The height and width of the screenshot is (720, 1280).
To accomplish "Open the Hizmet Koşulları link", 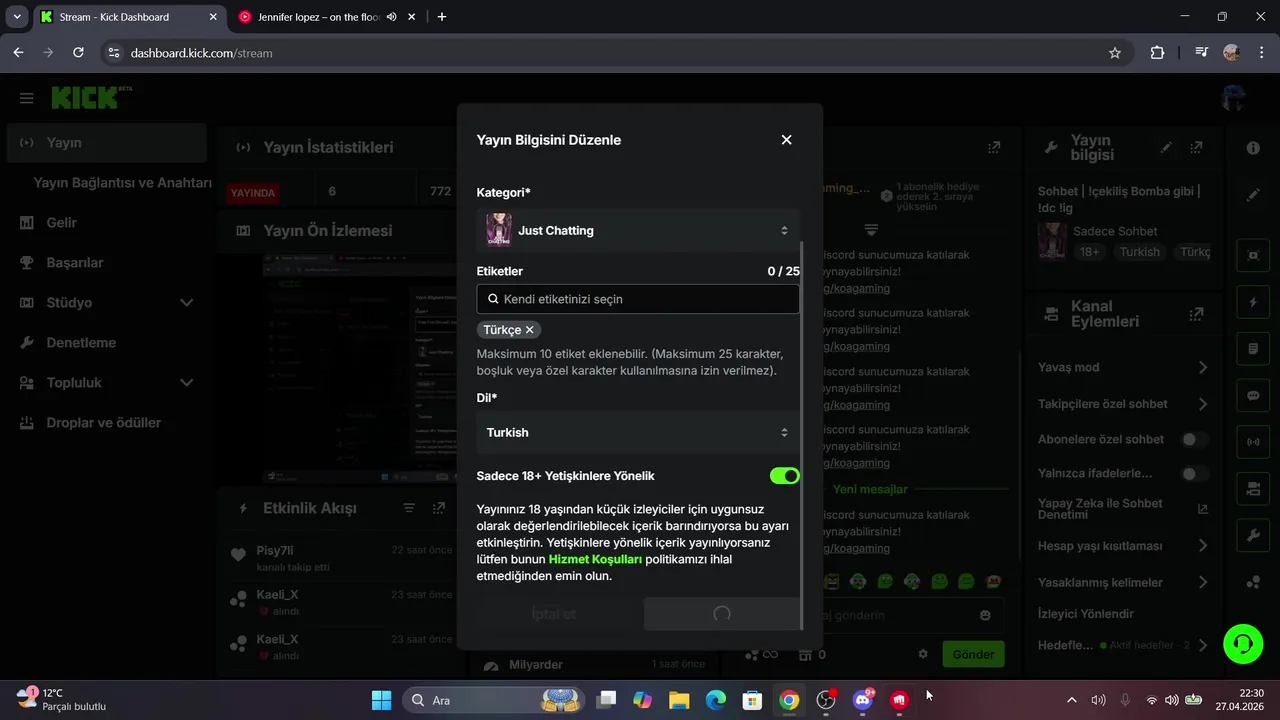I will 595,559.
